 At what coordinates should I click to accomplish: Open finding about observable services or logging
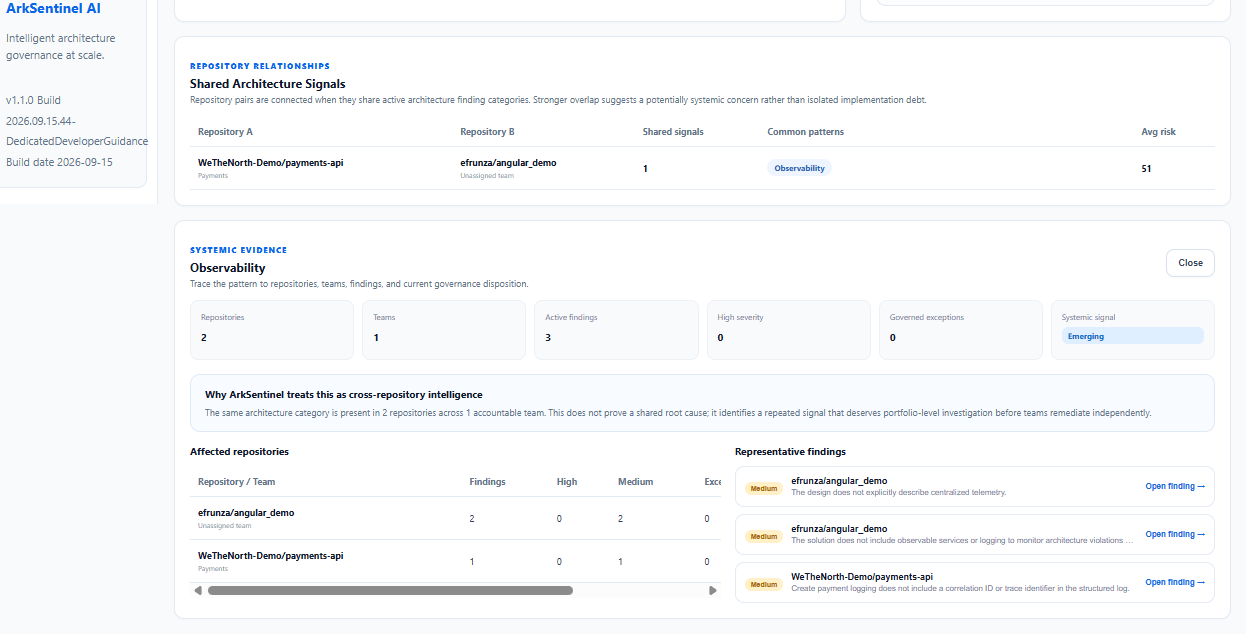(x=1175, y=534)
